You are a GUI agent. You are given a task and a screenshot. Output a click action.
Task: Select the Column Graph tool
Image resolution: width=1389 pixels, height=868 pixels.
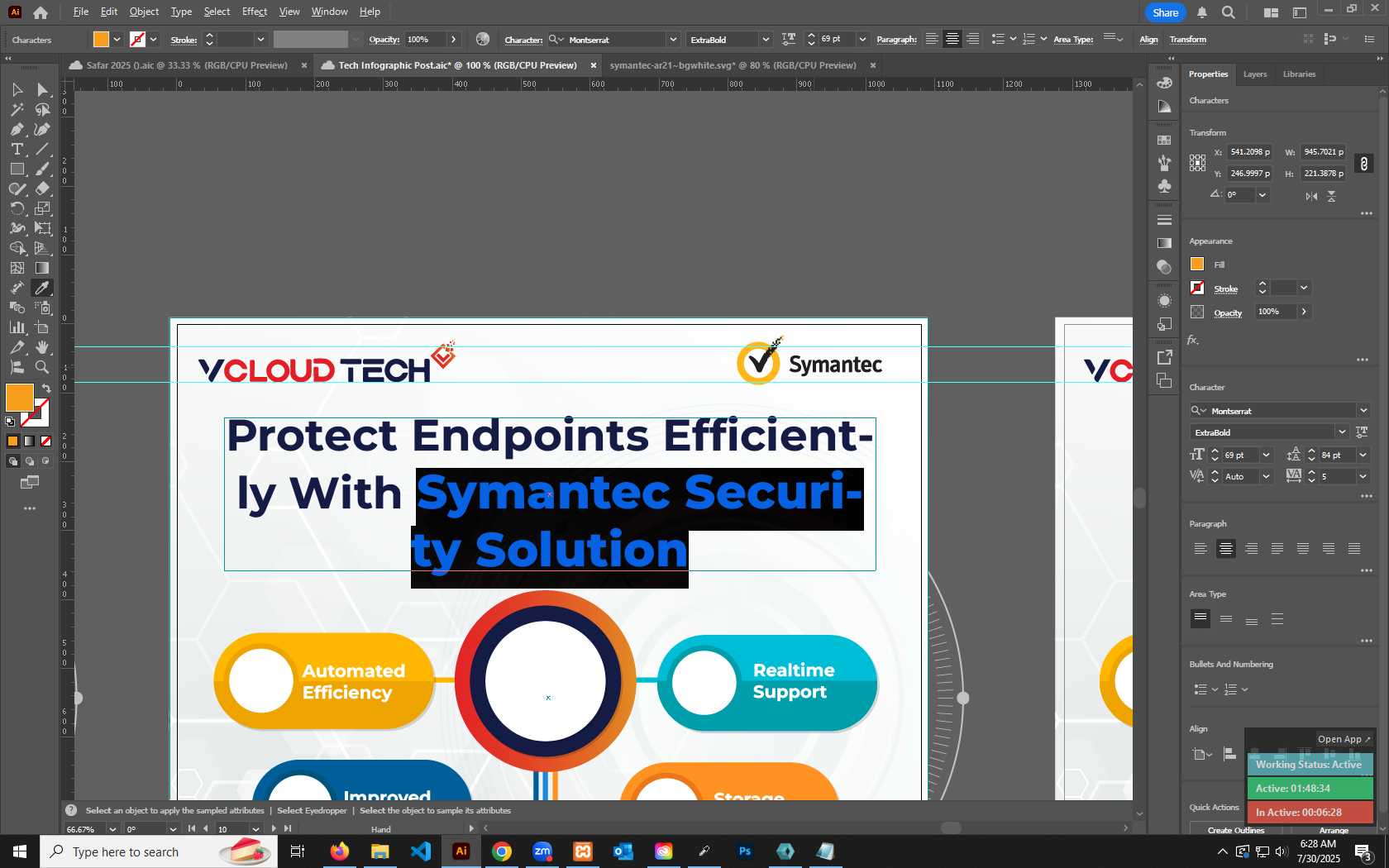point(17,327)
